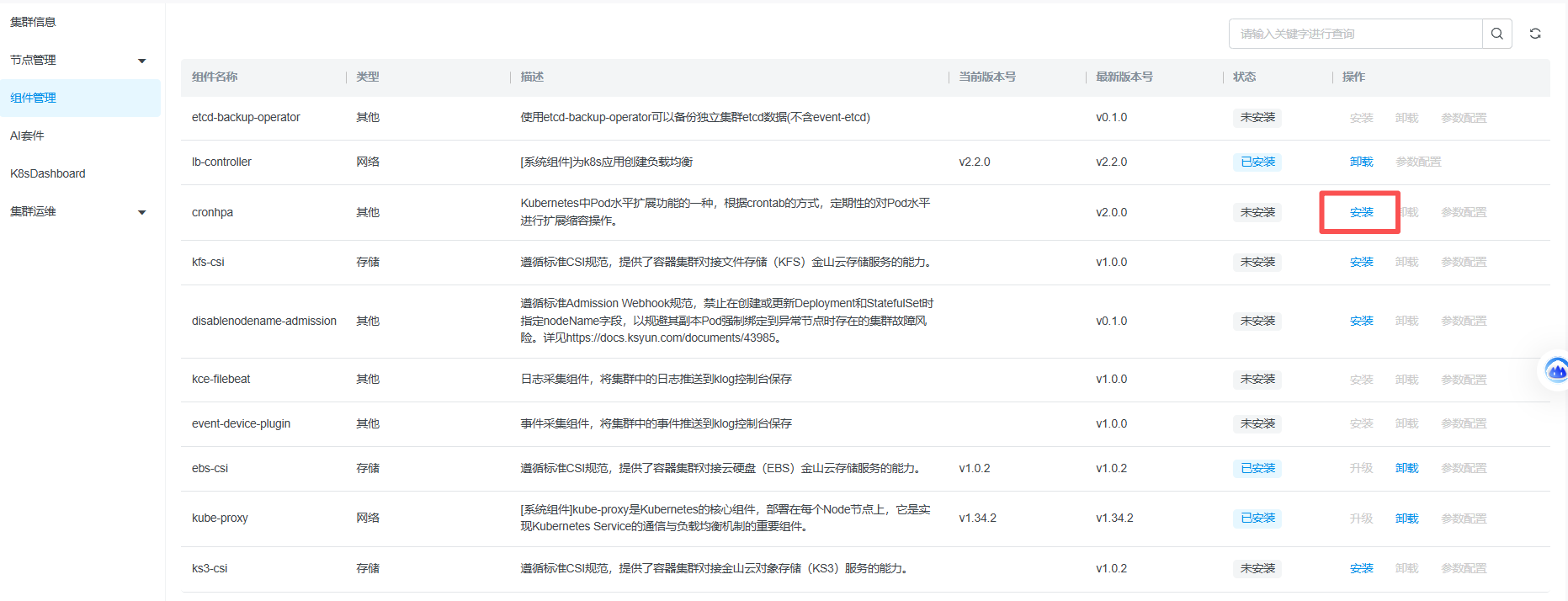Click 未安装 status badge for cronhpa
The image size is (1568, 601).
[1257, 212]
